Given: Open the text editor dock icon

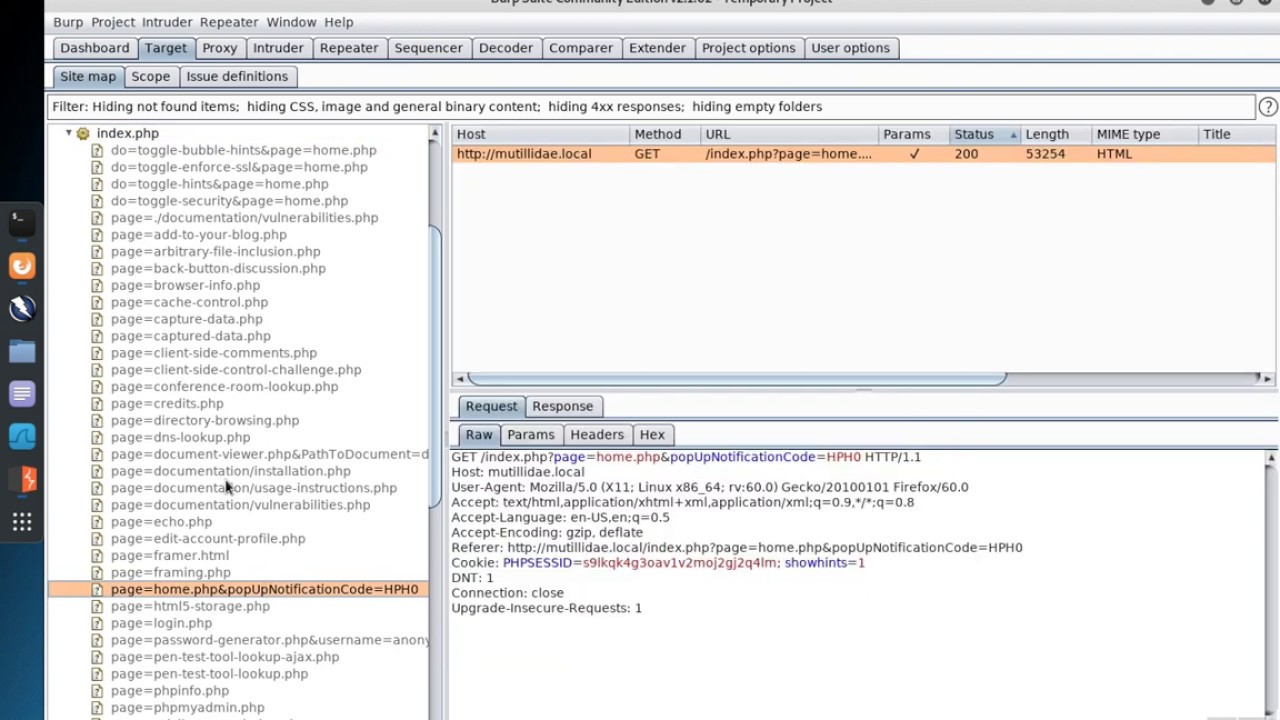Looking at the screenshot, I should pos(21,394).
